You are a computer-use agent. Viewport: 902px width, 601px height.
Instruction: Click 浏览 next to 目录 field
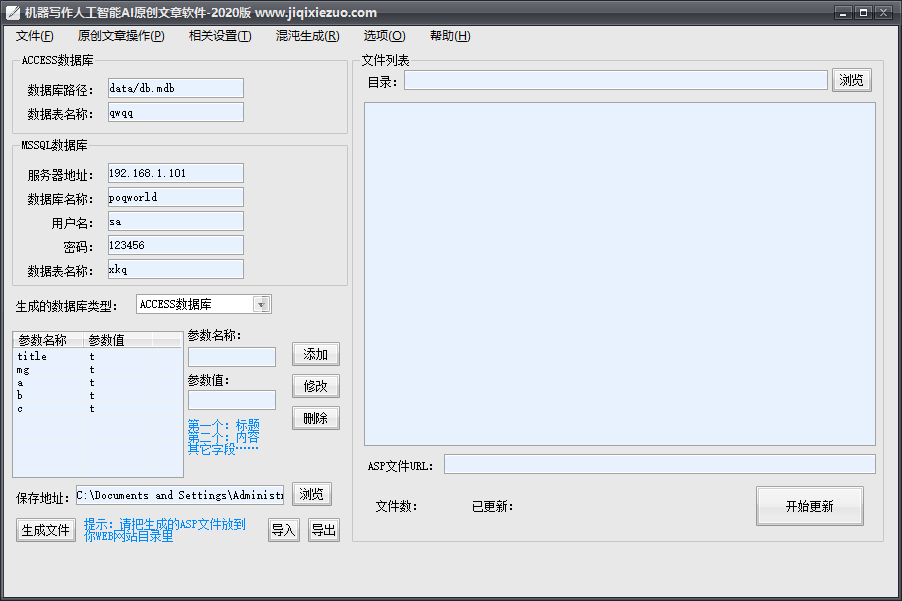(x=851, y=80)
